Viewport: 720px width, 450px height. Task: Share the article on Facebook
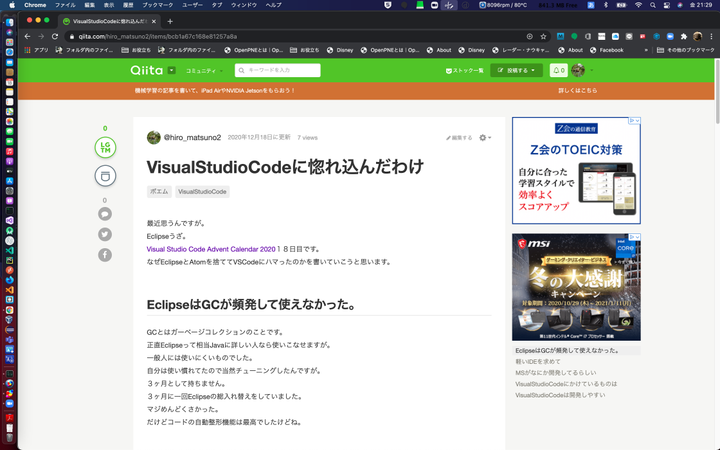[105, 255]
